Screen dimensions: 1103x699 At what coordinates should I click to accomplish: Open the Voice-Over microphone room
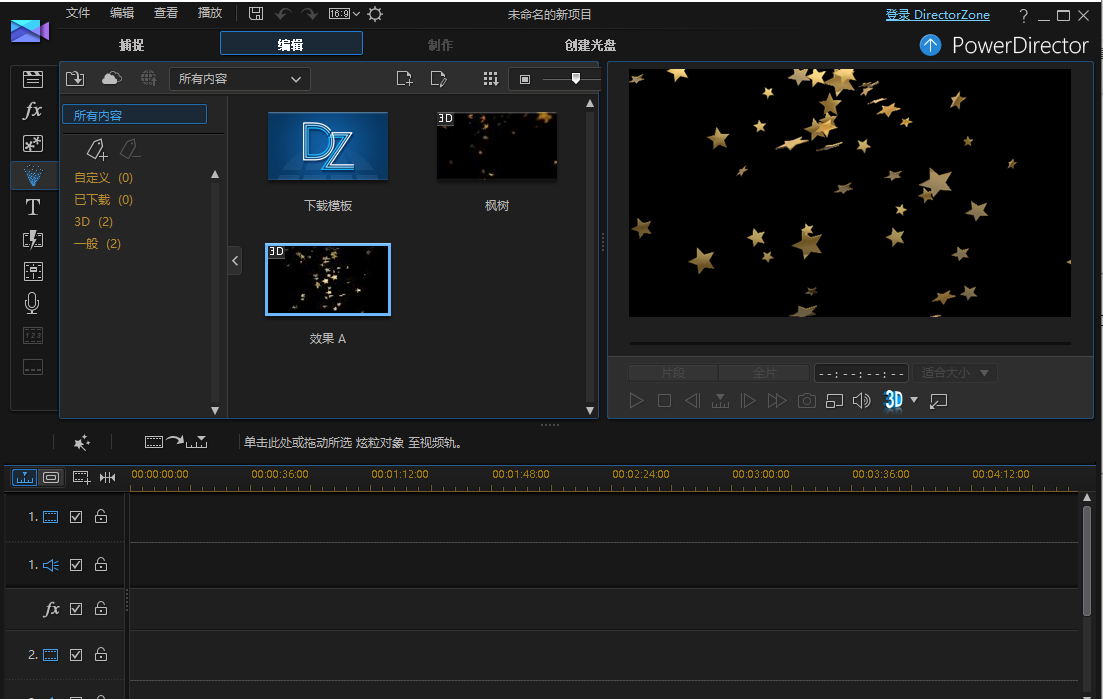[32, 303]
